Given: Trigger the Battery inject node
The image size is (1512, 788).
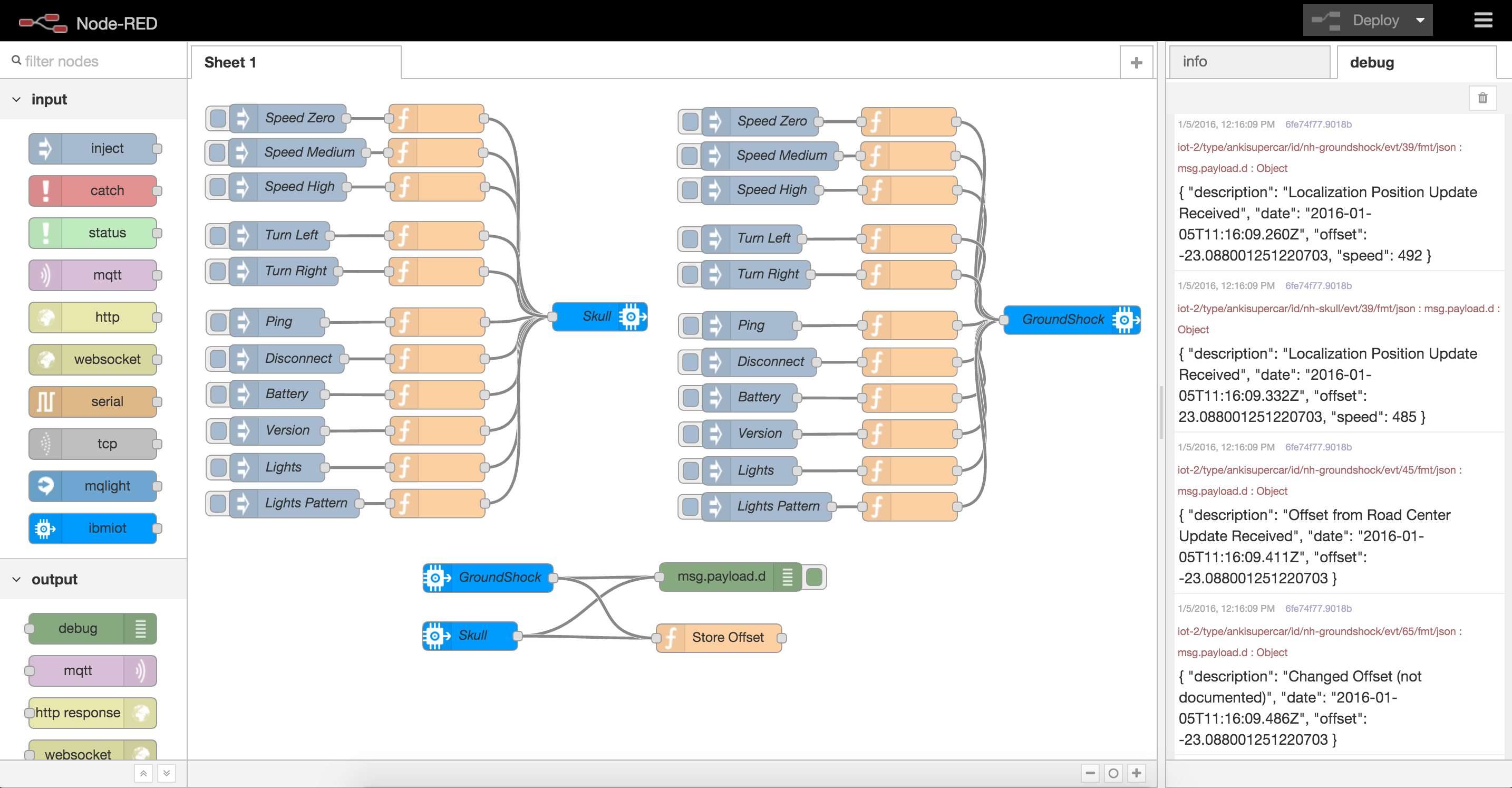Looking at the screenshot, I should [217, 394].
